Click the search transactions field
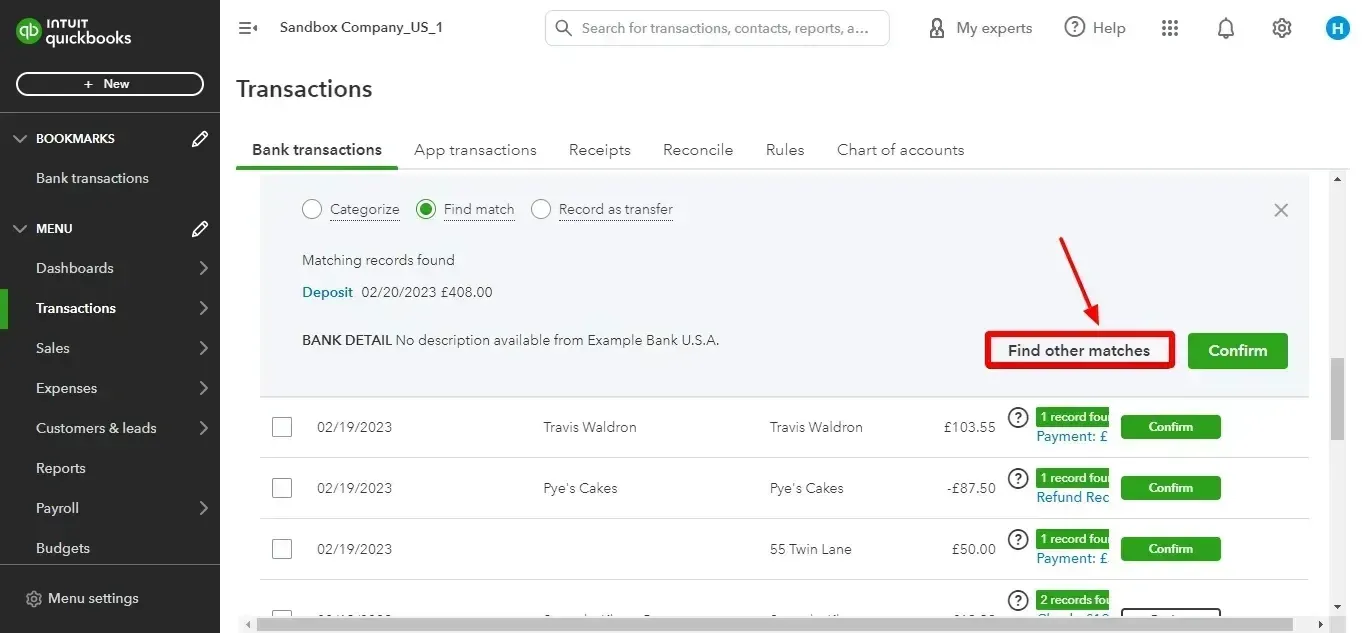1366x633 pixels. tap(717, 28)
